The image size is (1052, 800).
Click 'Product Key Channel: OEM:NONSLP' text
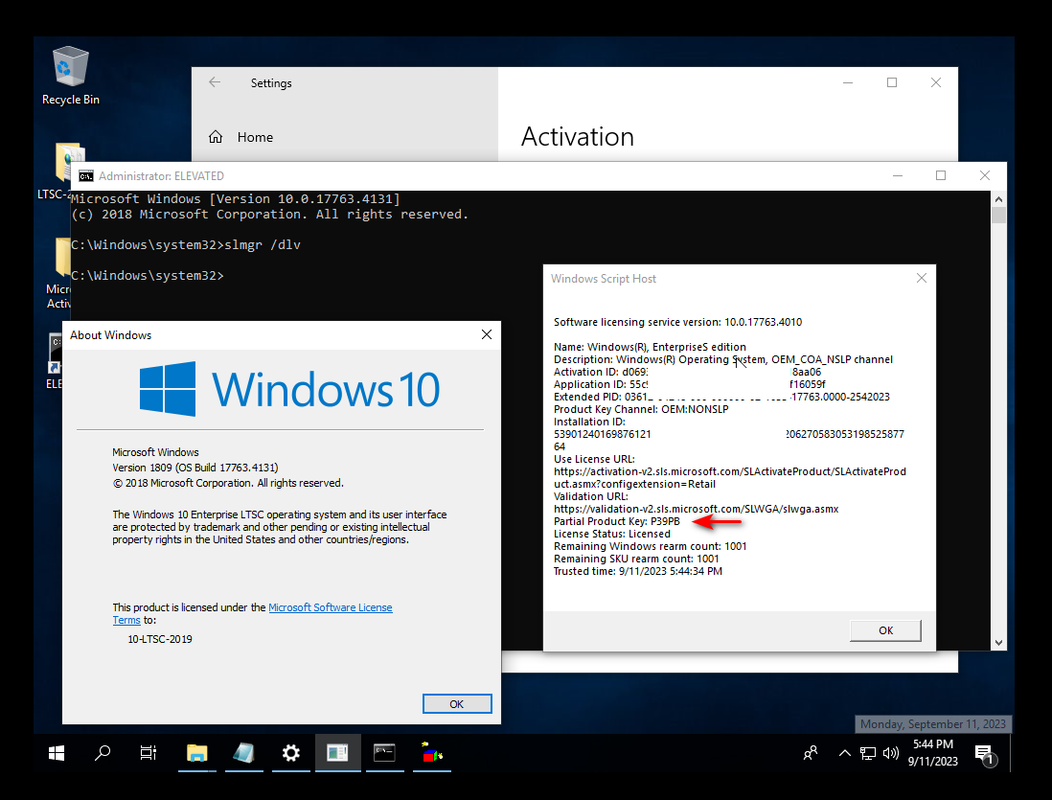coord(641,409)
